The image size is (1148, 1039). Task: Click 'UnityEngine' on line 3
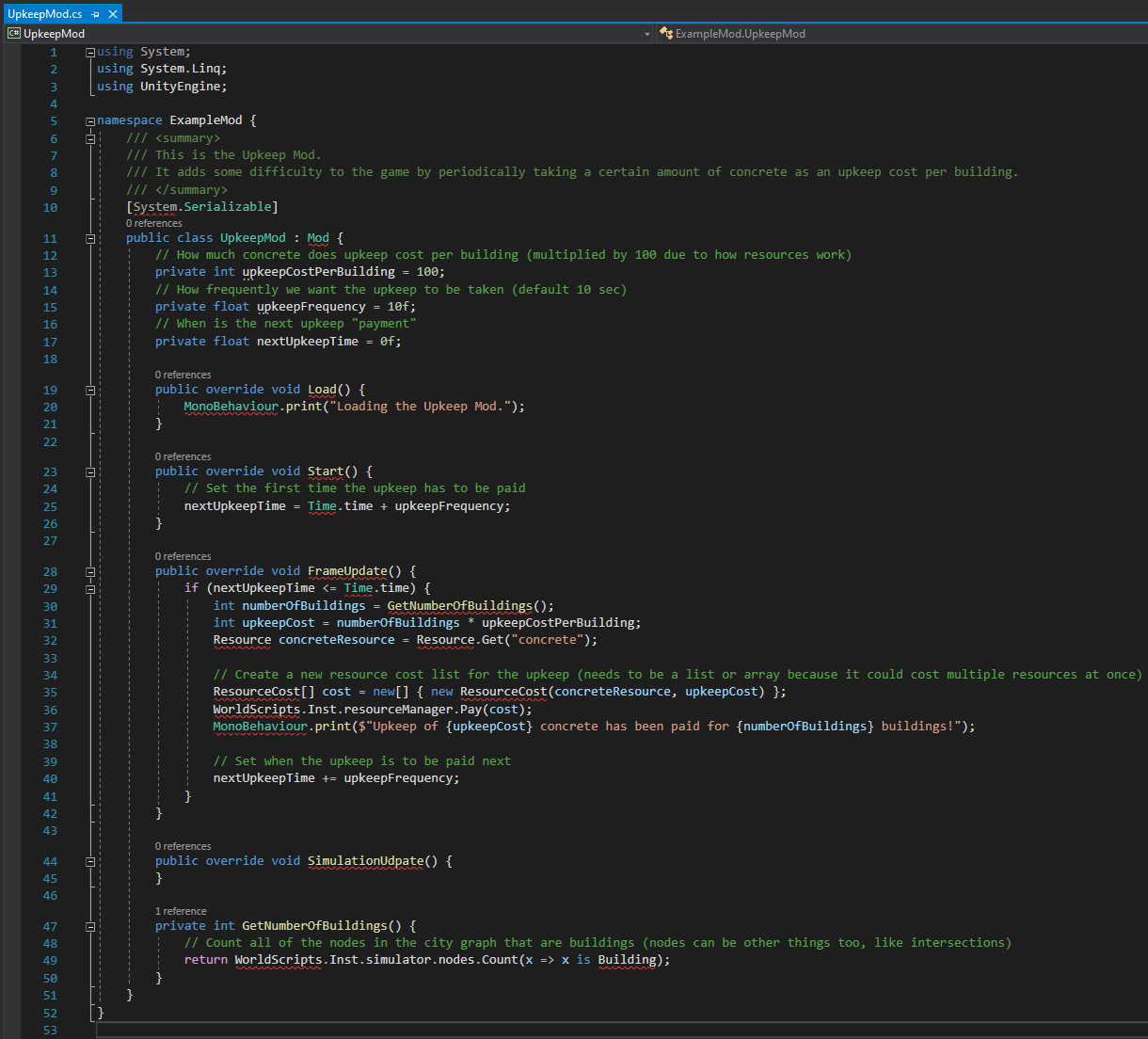180,87
